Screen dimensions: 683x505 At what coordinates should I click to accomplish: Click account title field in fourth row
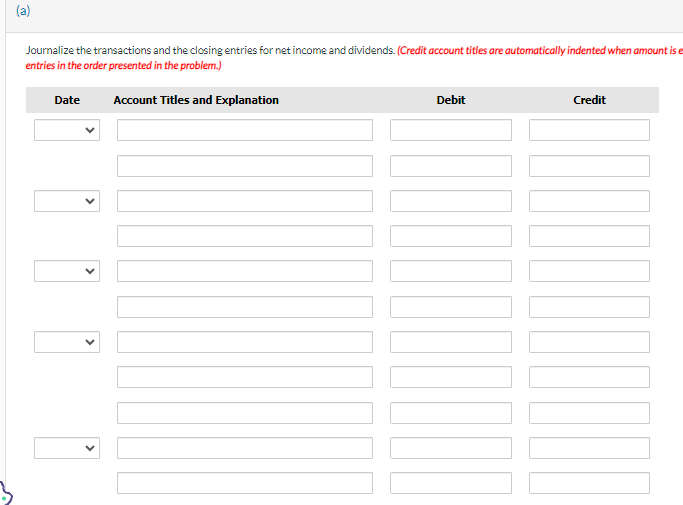[245, 236]
